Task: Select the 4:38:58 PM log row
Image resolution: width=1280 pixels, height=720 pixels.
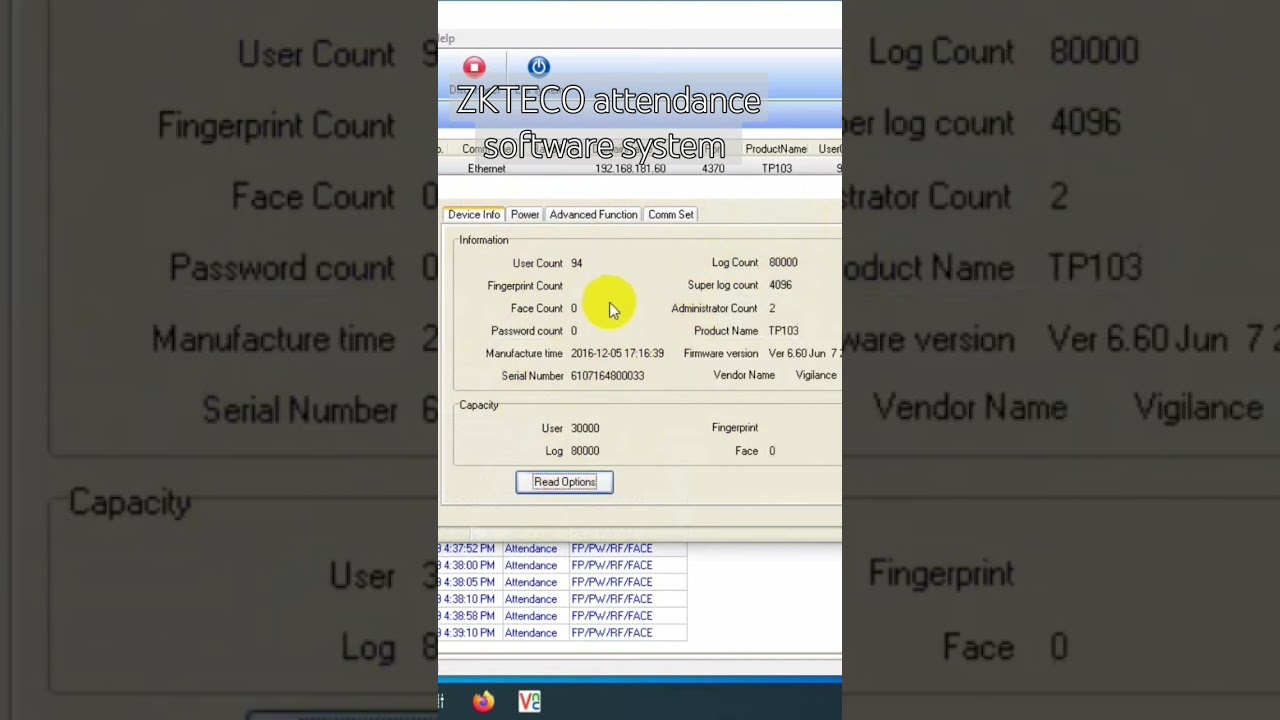Action: point(562,616)
